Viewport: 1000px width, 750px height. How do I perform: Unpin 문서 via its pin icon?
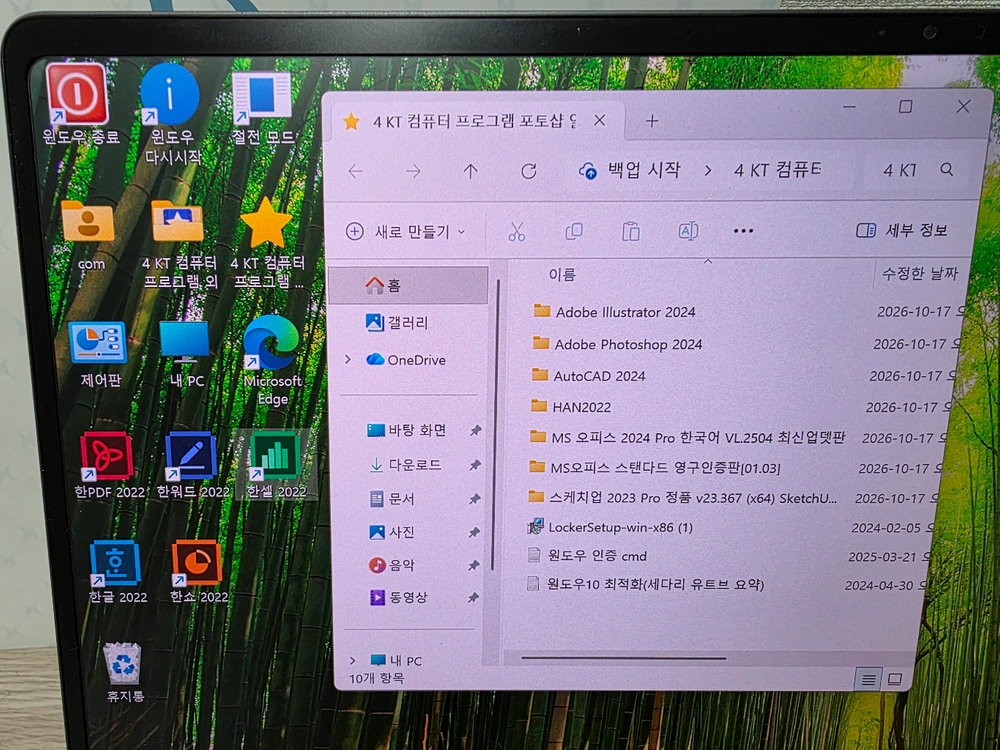[x=474, y=499]
